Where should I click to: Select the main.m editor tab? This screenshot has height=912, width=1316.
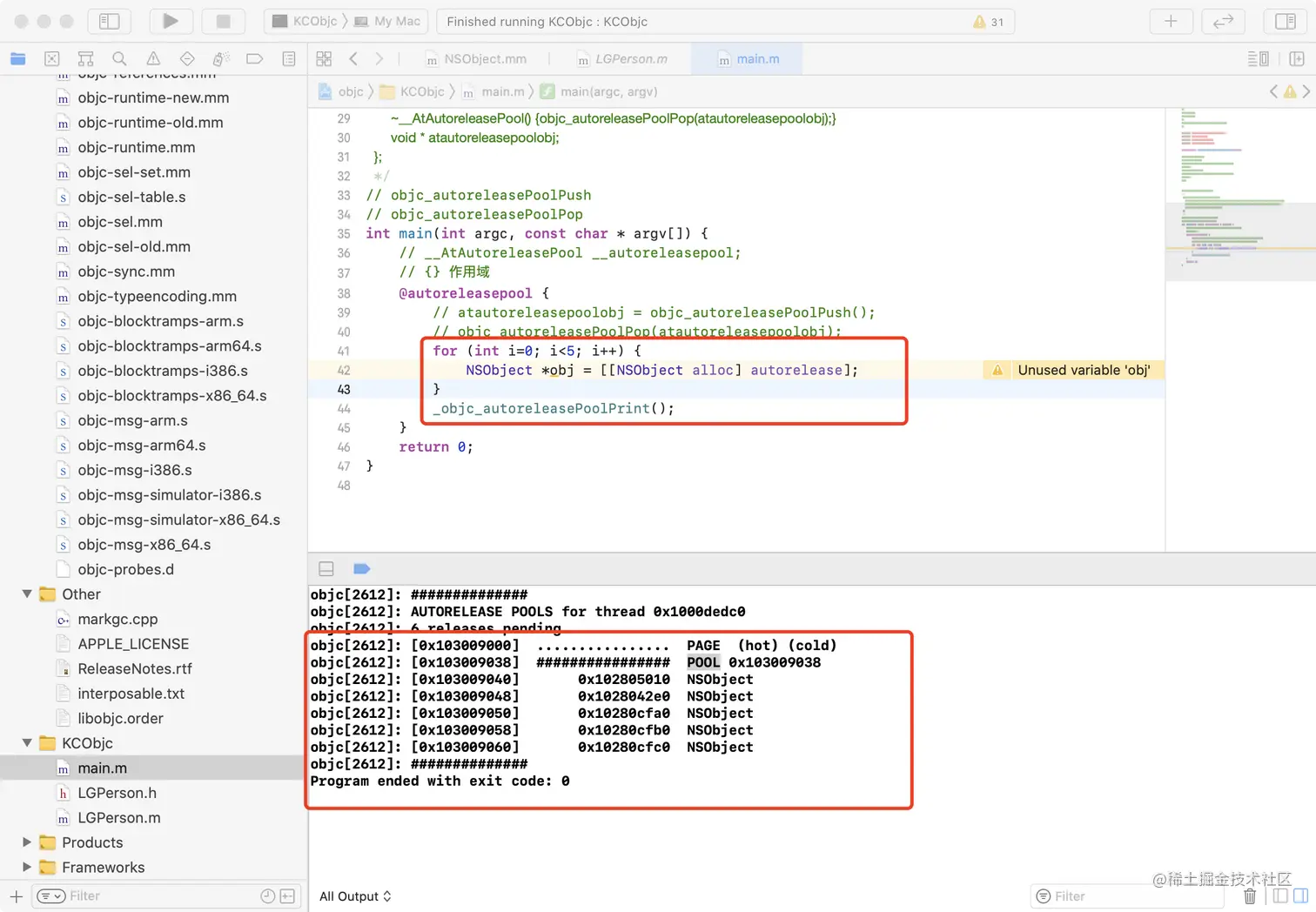click(x=749, y=59)
